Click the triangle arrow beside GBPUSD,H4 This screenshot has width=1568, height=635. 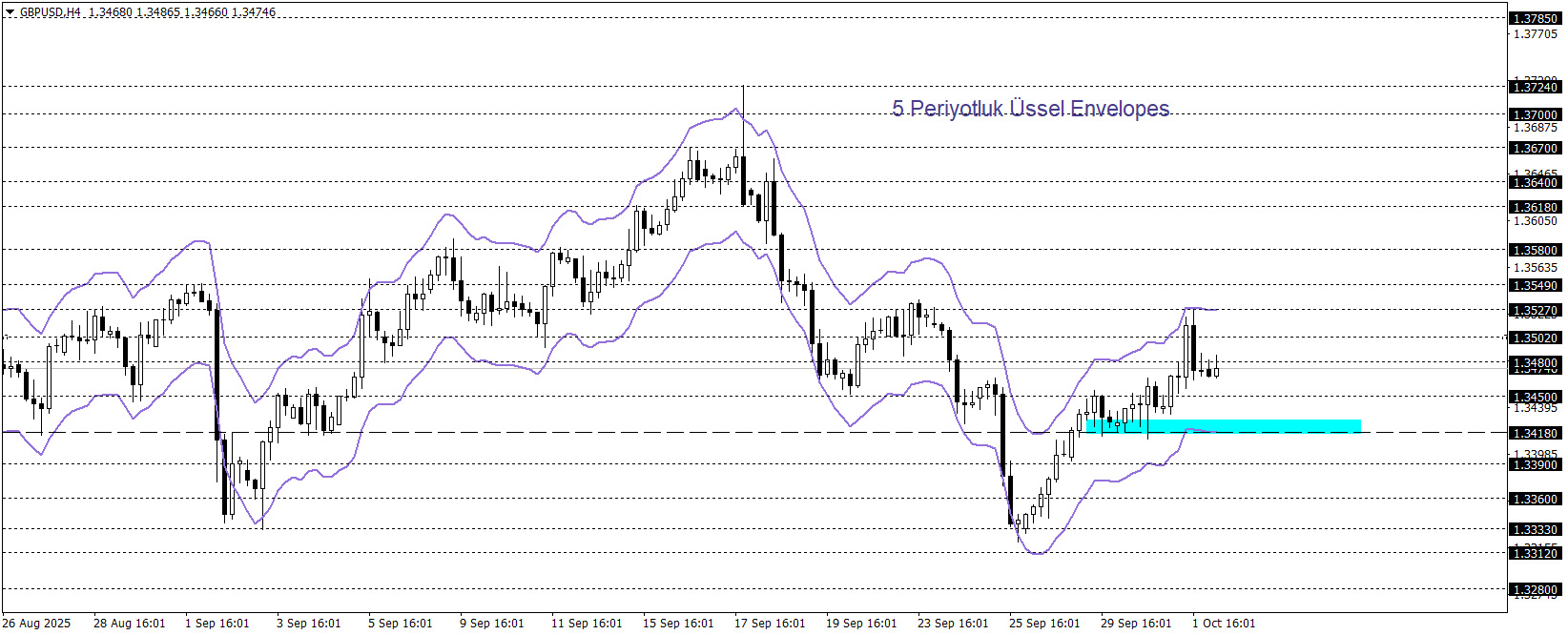click(10, 12)
